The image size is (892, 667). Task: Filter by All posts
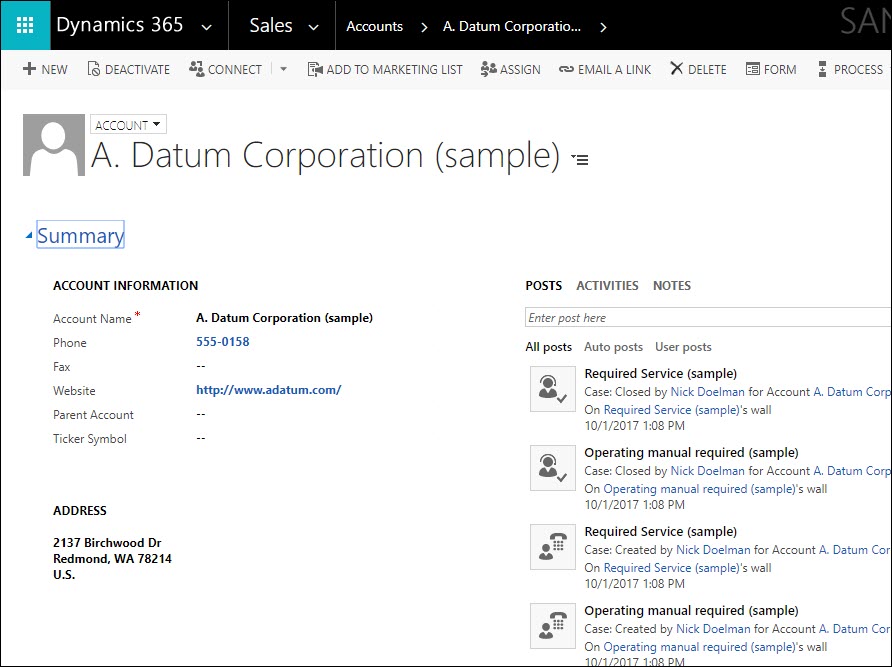click(548, 347)
